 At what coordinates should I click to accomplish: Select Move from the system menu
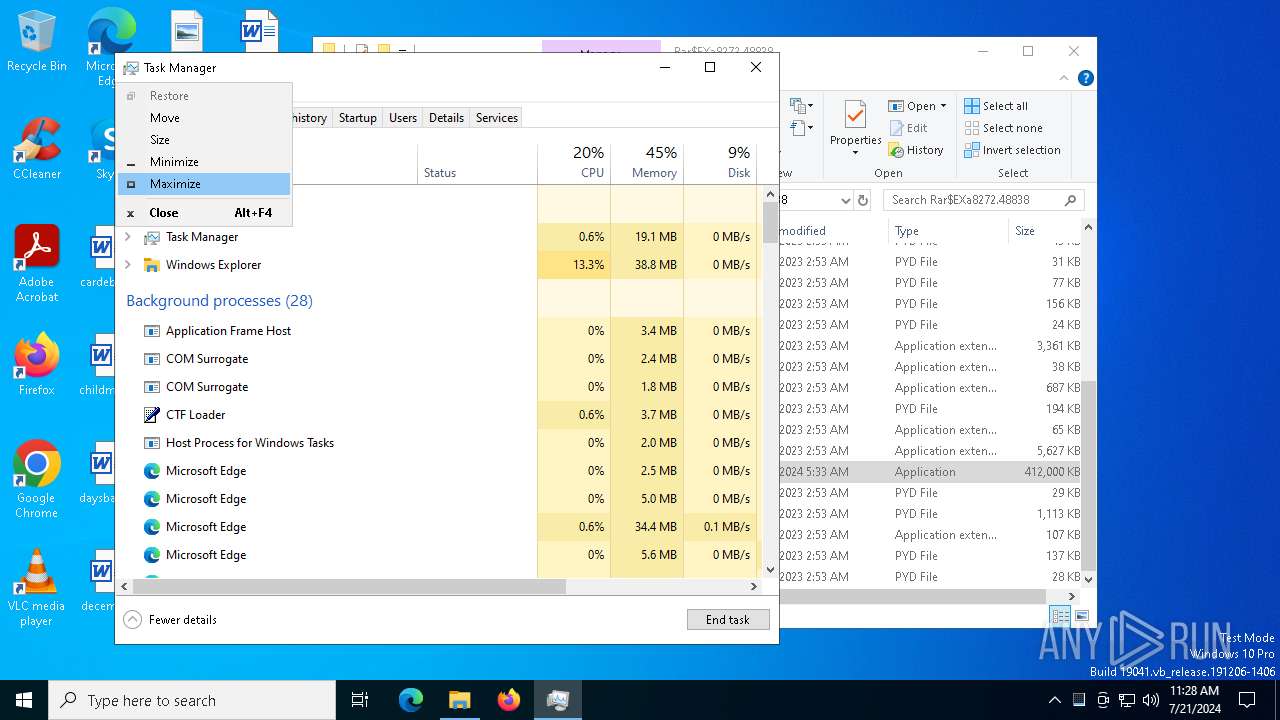[x=204, y=118]
